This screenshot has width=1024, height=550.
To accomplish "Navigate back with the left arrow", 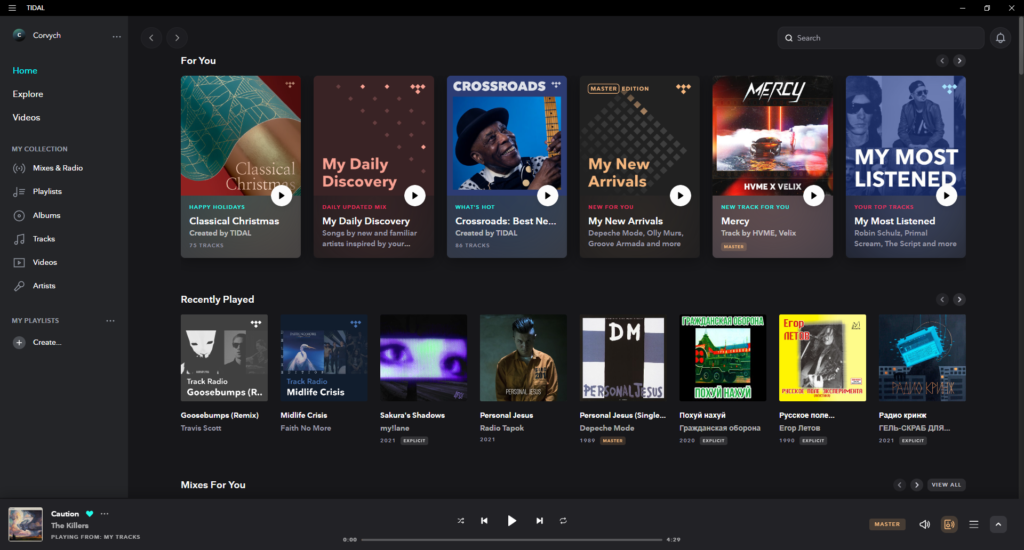I will pyautogui.click(x=151, y=38).
